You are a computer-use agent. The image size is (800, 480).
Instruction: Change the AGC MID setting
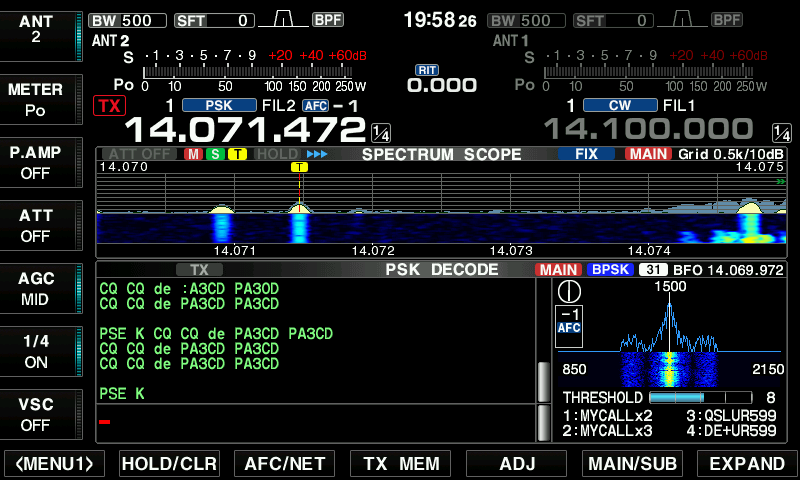[x=36, y=288]
